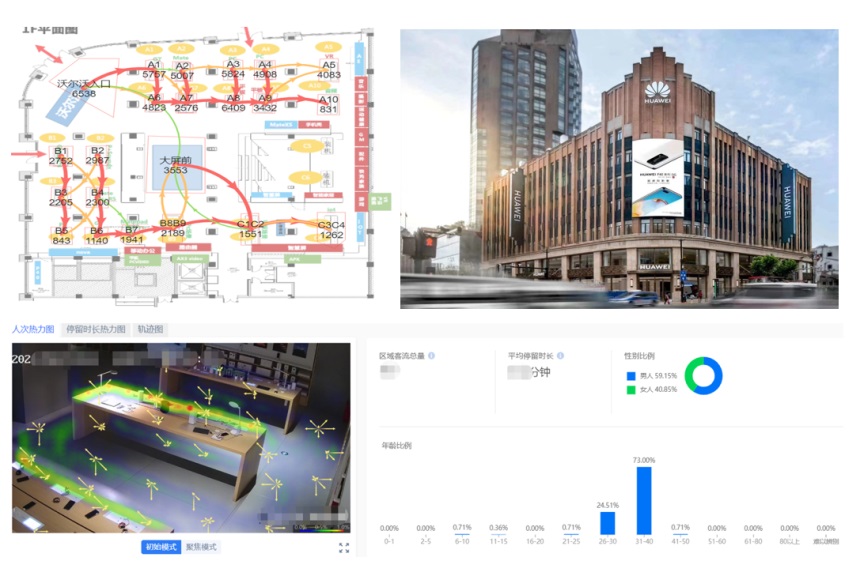The image size is (860, 576).
Task: Select zone A2 5007 on floor plan
Action: [182, 70]
